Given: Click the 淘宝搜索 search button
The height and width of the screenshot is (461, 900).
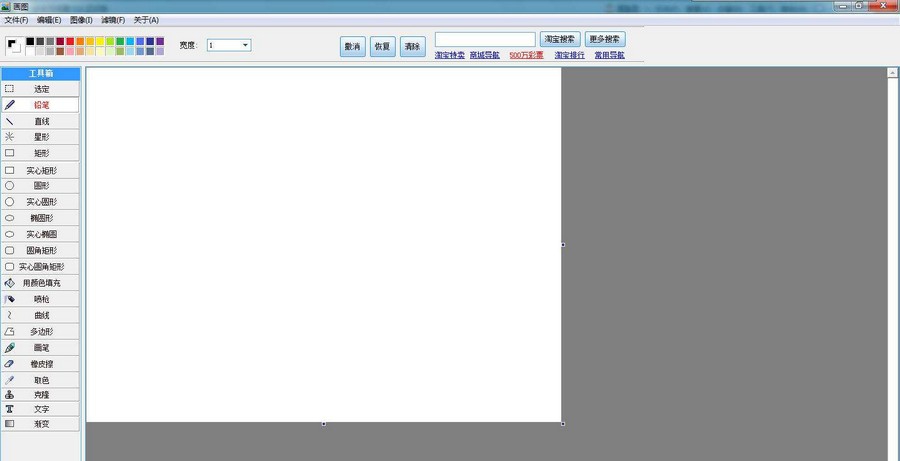Looking at the screenshot, I should coord(560,39).
